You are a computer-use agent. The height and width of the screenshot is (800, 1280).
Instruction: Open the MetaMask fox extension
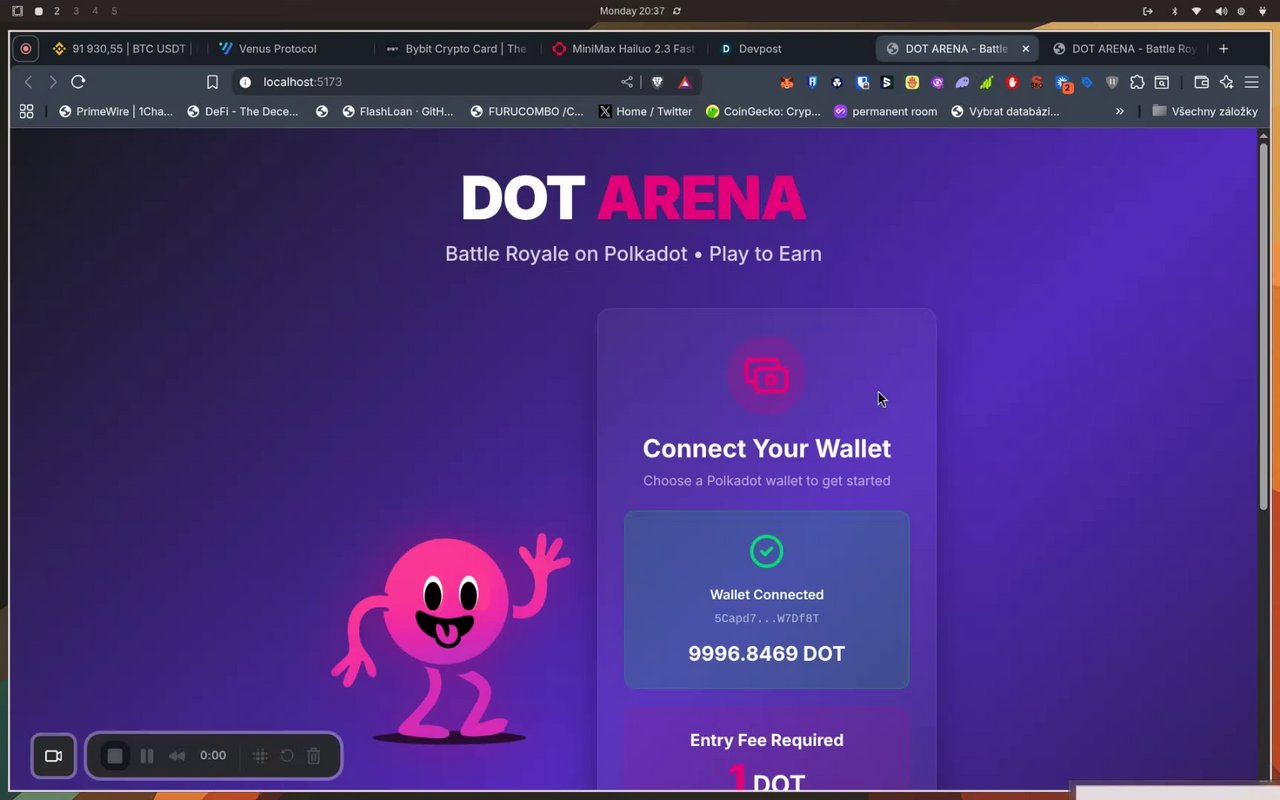pyautogui.click(x=787, y=82)
